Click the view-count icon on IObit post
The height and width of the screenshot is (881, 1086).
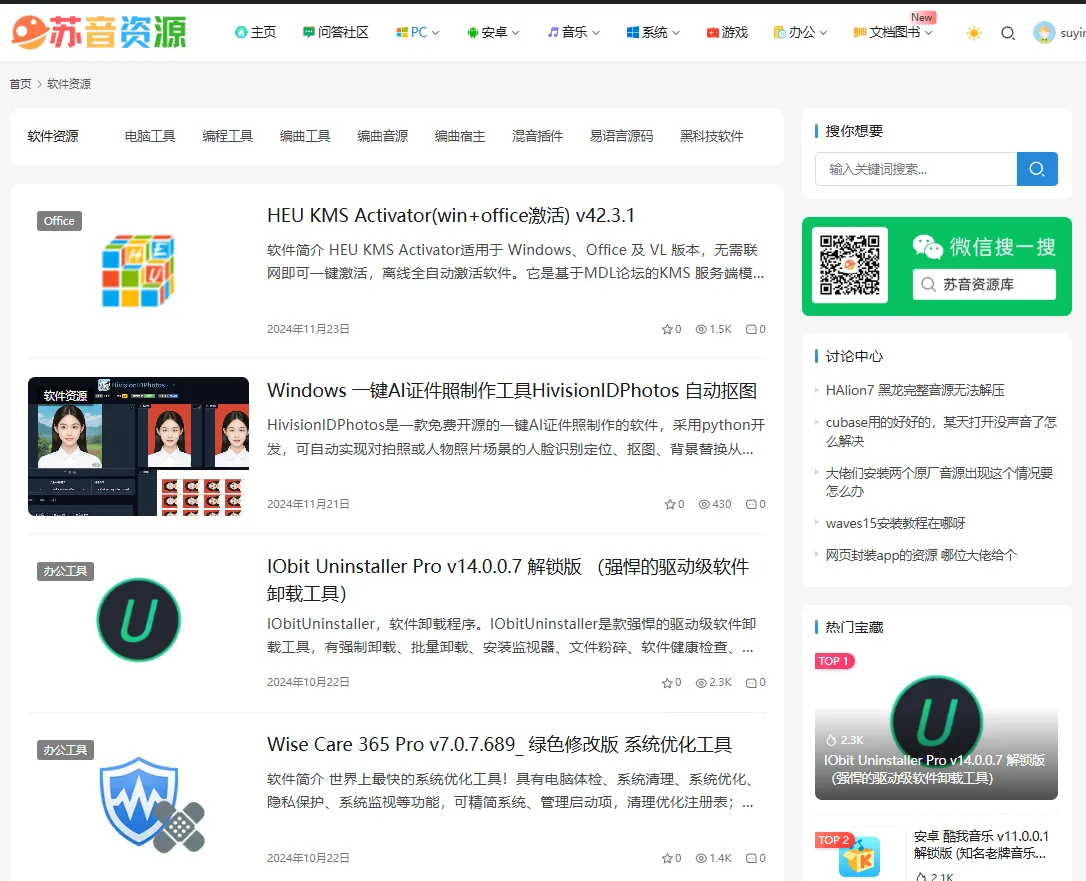tap(702, 682)
